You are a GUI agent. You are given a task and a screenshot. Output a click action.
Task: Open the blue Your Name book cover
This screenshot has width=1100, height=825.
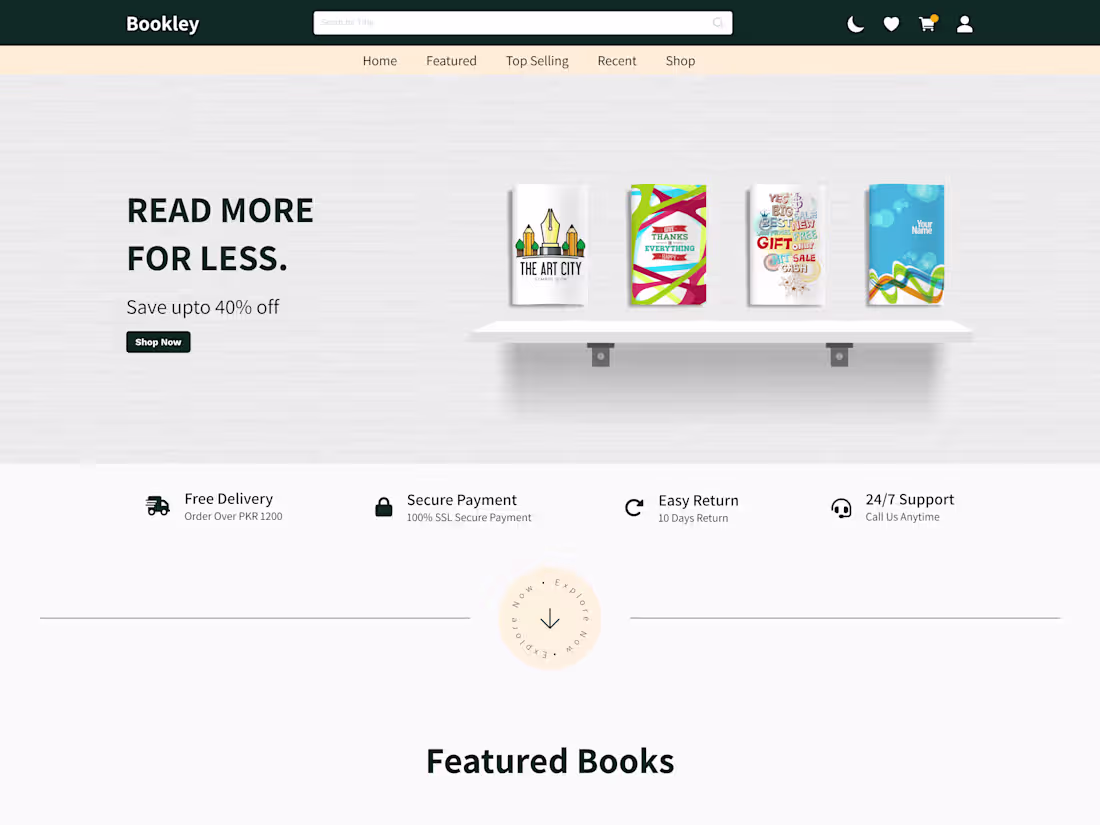(x=906, y=245)
